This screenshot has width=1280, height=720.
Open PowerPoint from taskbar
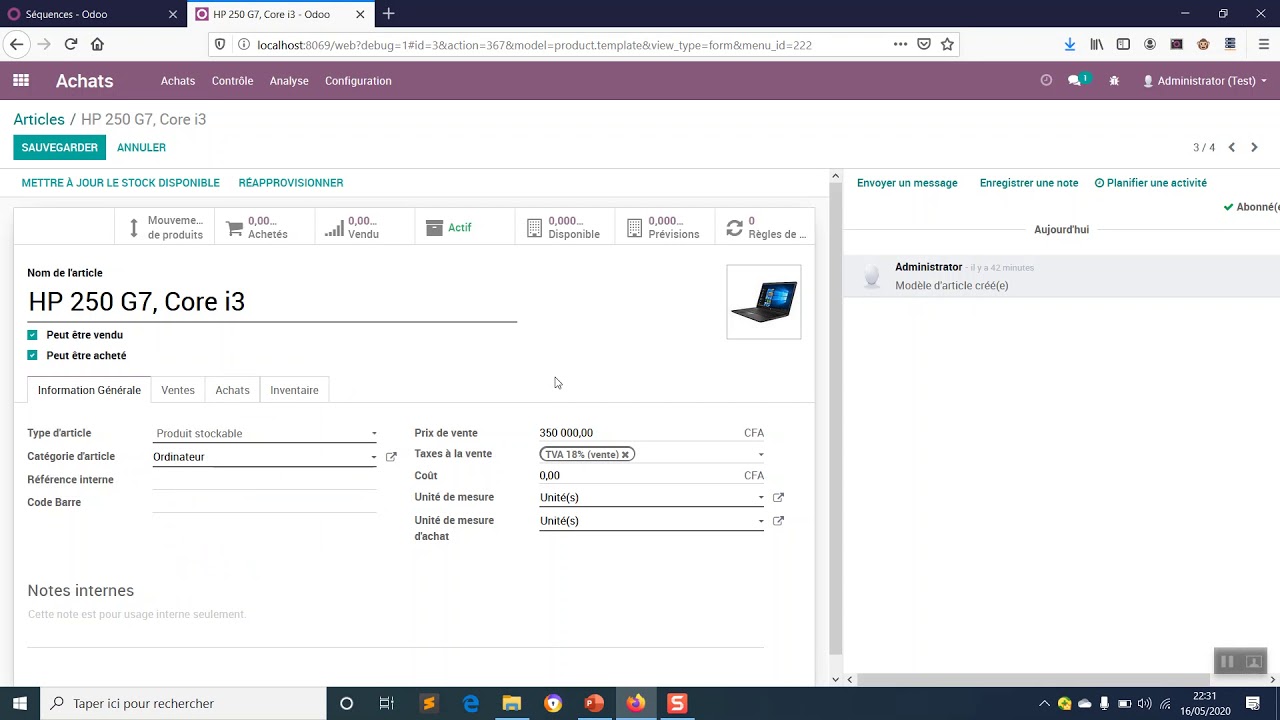coord(594,703)
